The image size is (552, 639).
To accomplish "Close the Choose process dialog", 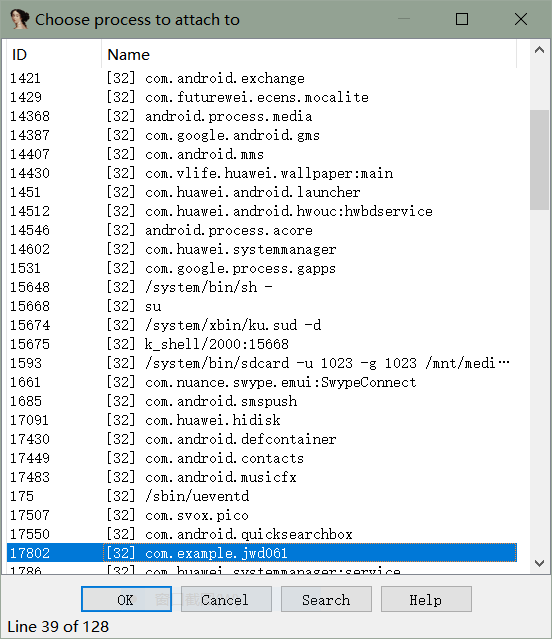I will pos(521,19).
